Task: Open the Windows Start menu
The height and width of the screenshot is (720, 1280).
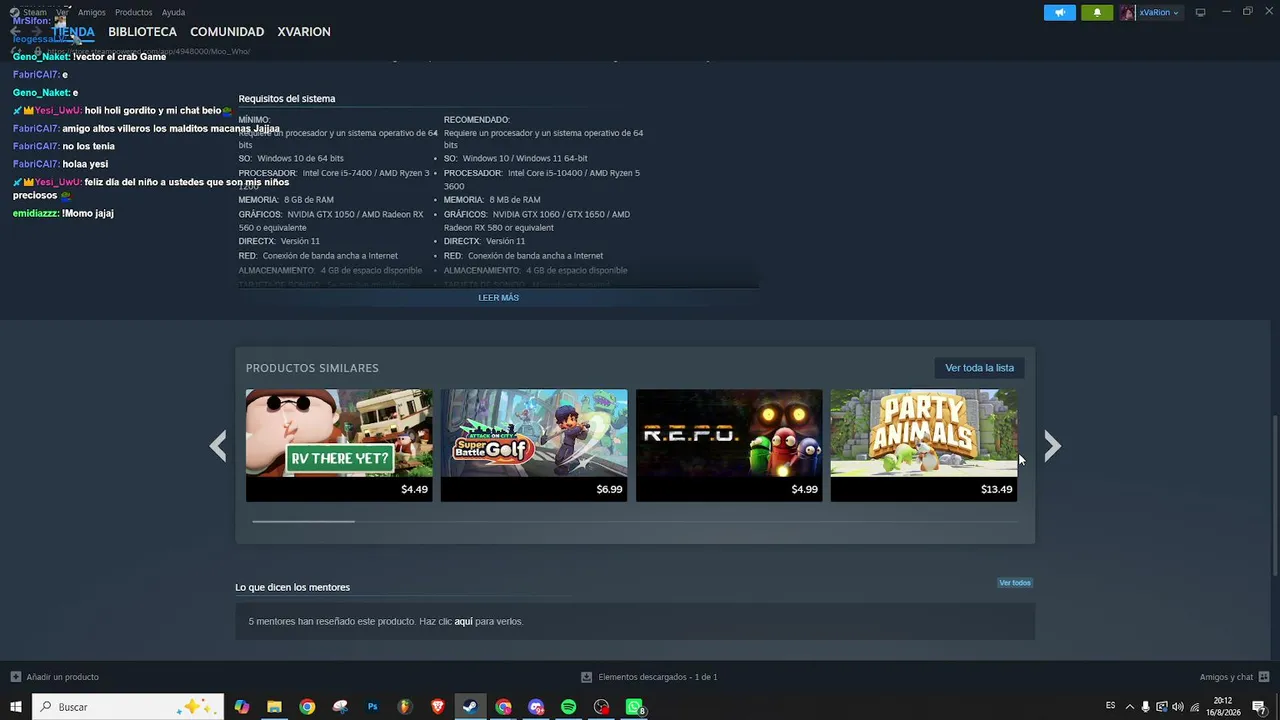Action: click(16, 707)
